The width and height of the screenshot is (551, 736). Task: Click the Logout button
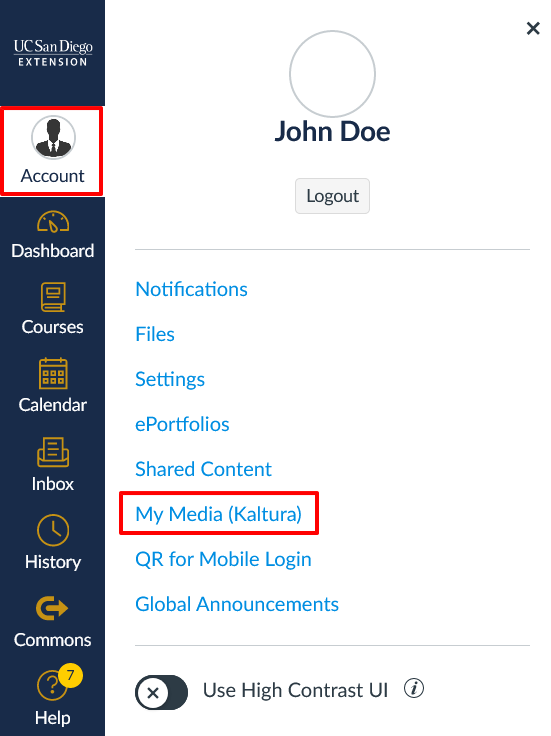tap(332, 196)
